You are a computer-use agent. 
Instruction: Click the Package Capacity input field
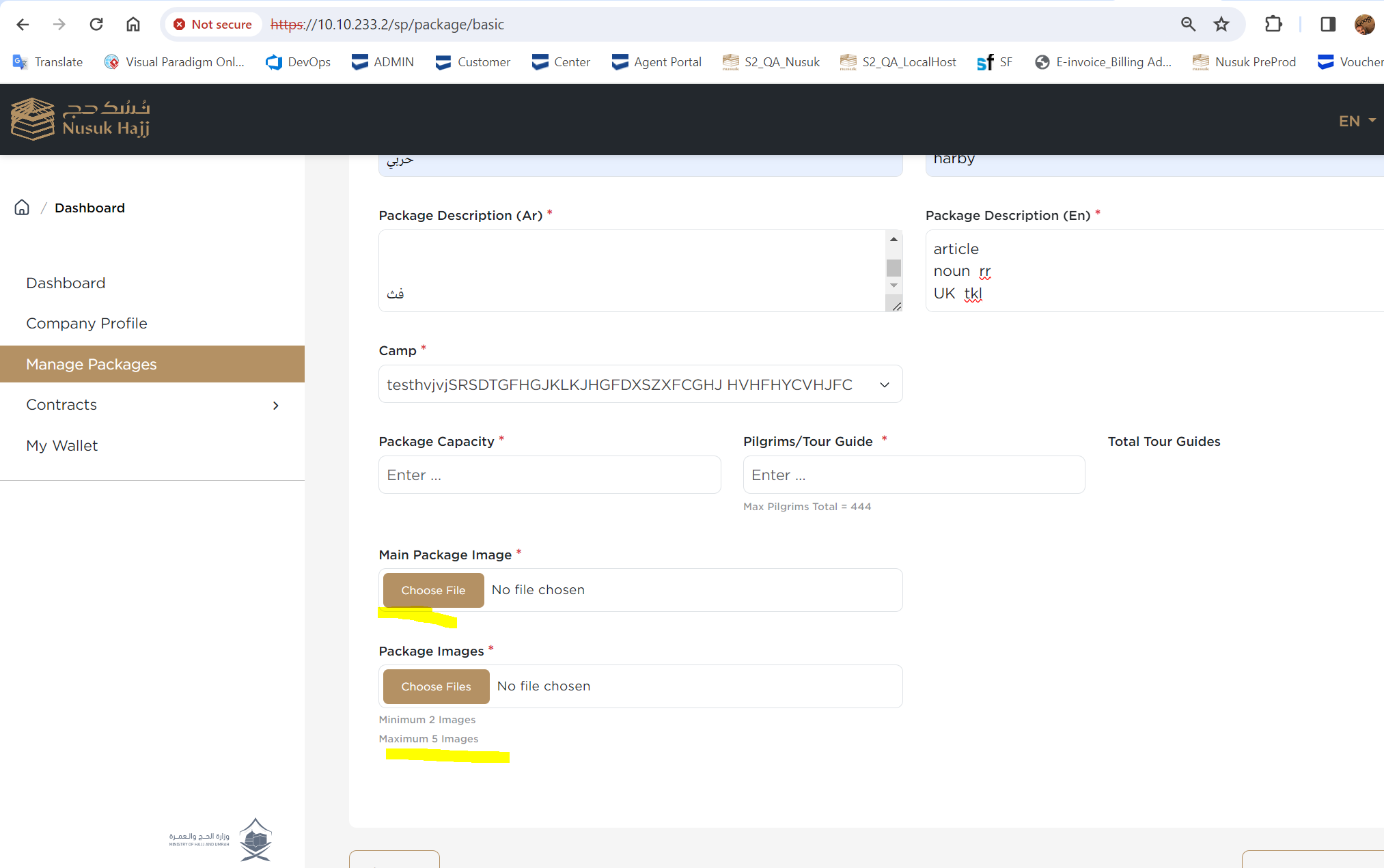[x=549, y=475]
